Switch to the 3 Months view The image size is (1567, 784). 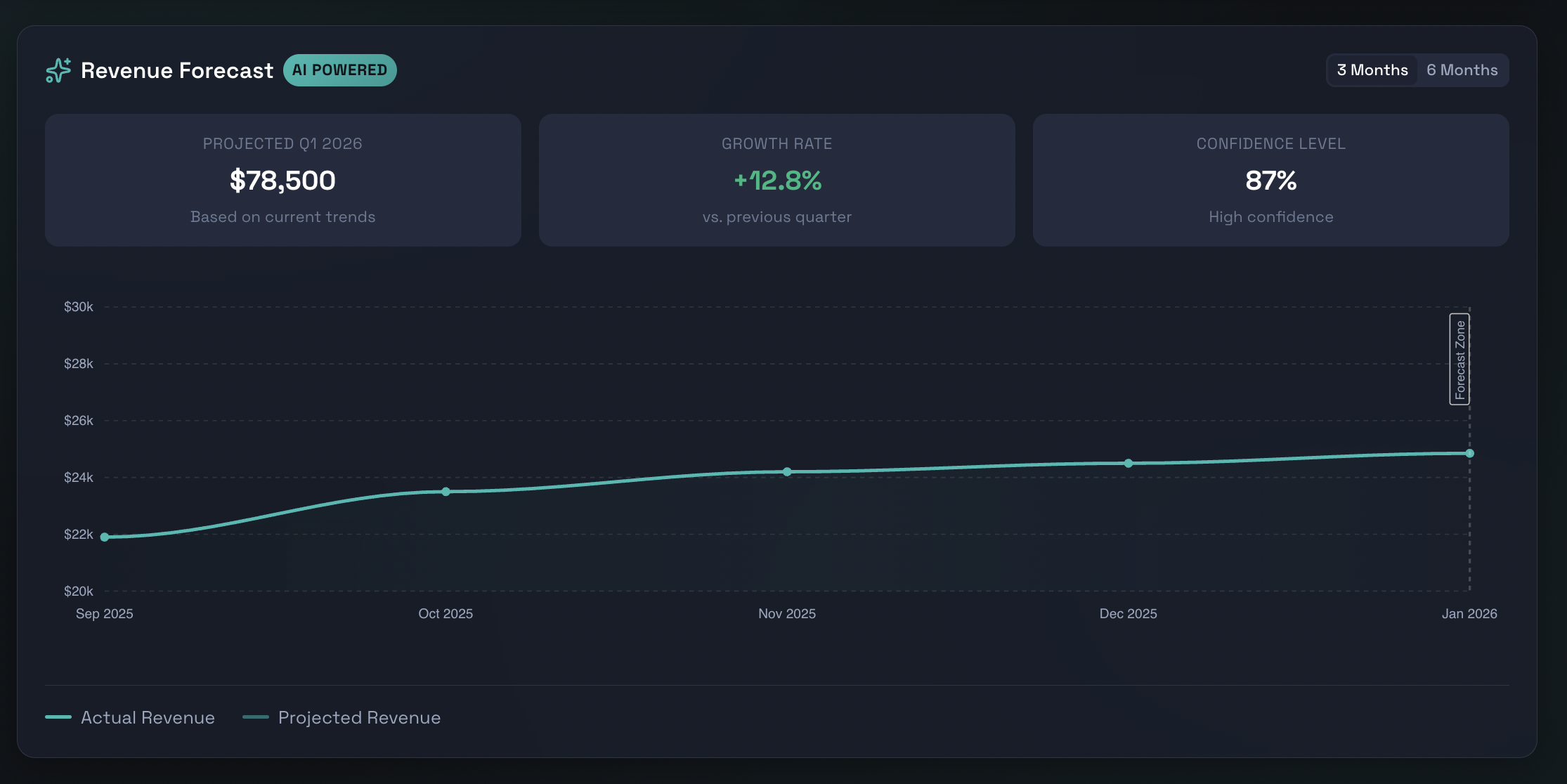click(x=1372, y=70)
